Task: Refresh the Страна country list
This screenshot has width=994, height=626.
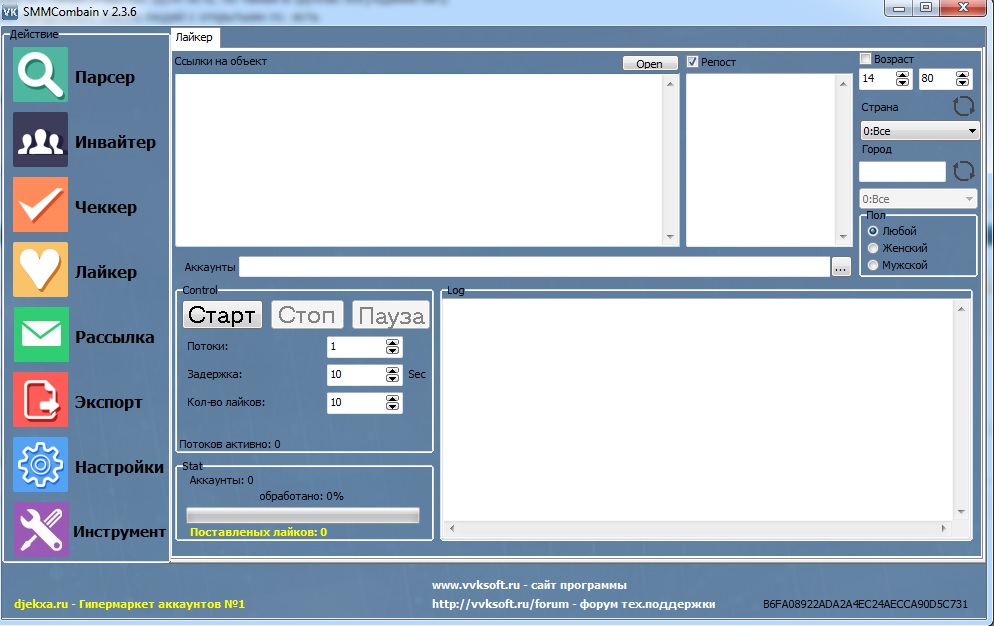Action: tap(964, 106)
